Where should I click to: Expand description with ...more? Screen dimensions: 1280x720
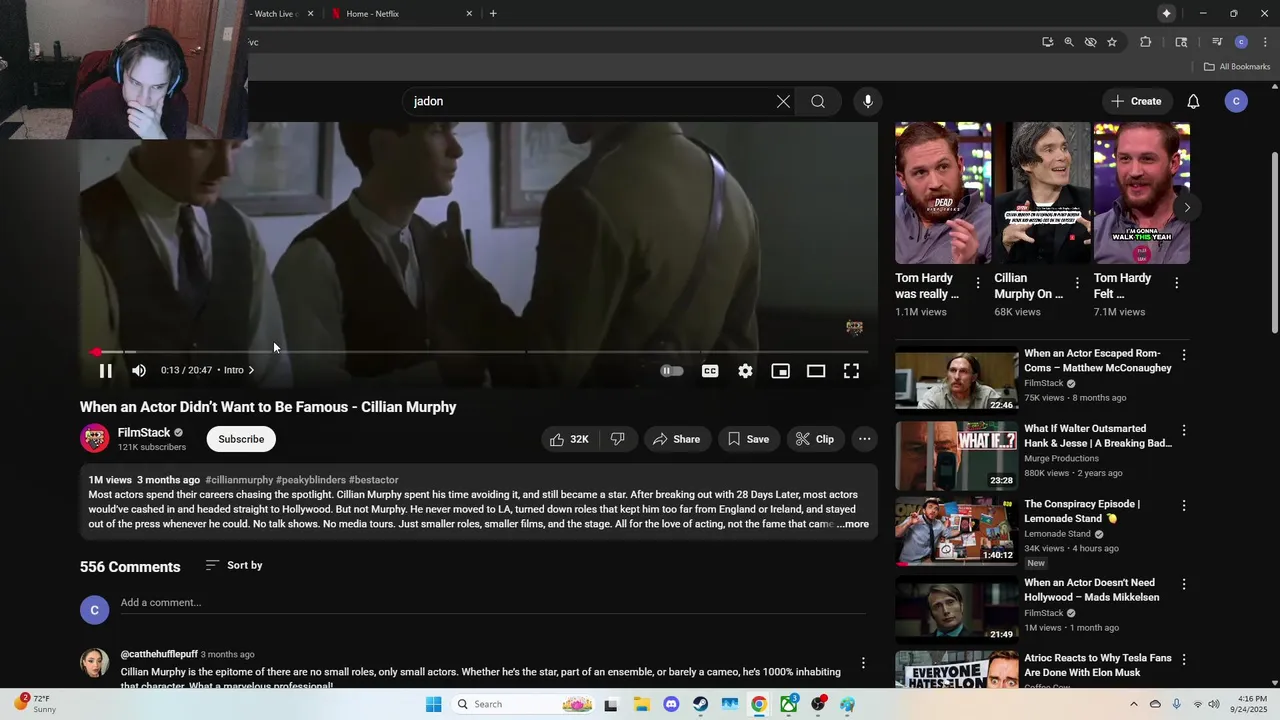(853, 524)
